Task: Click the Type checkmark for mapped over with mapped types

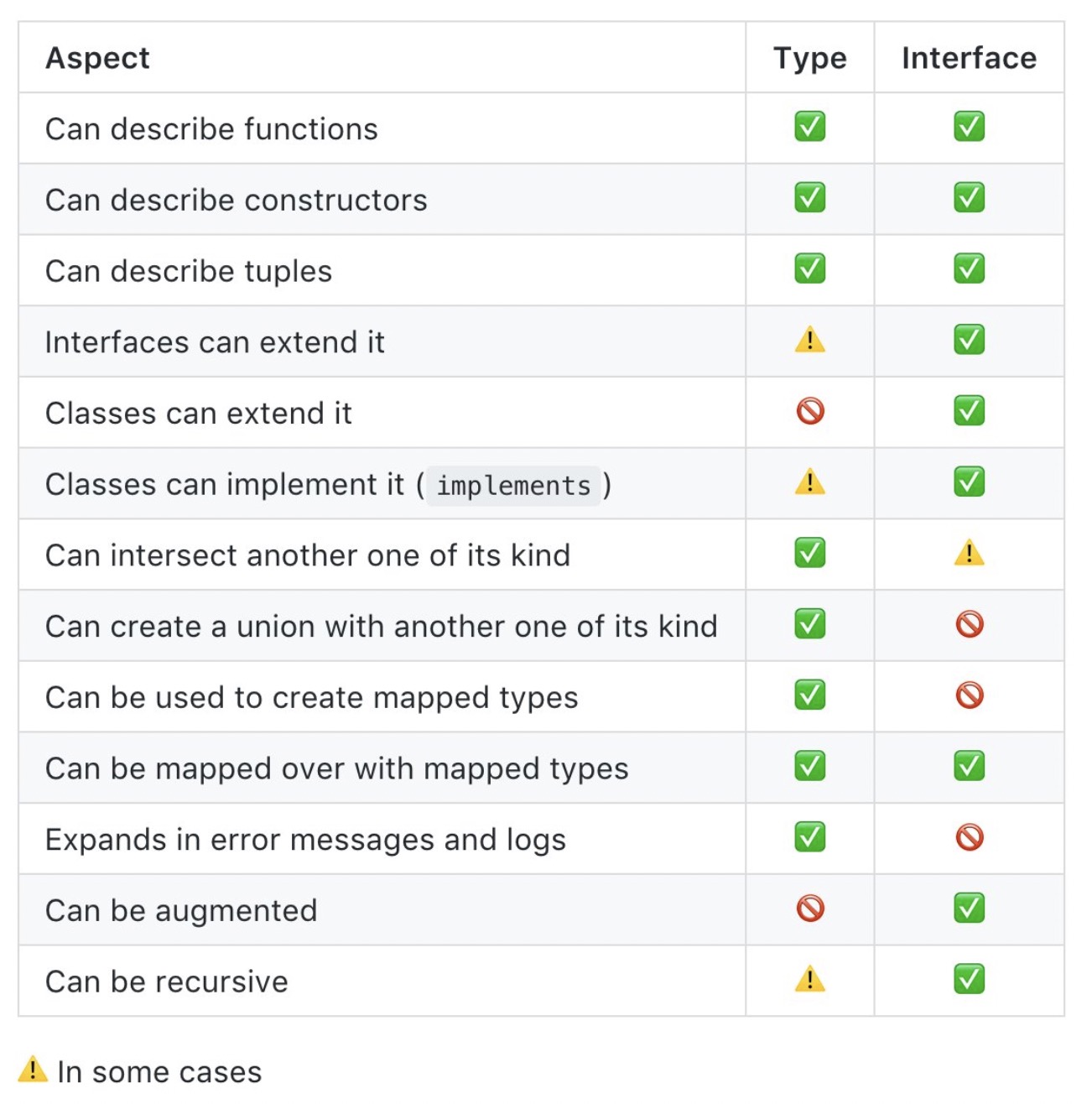Action: [x=809, y=766]
